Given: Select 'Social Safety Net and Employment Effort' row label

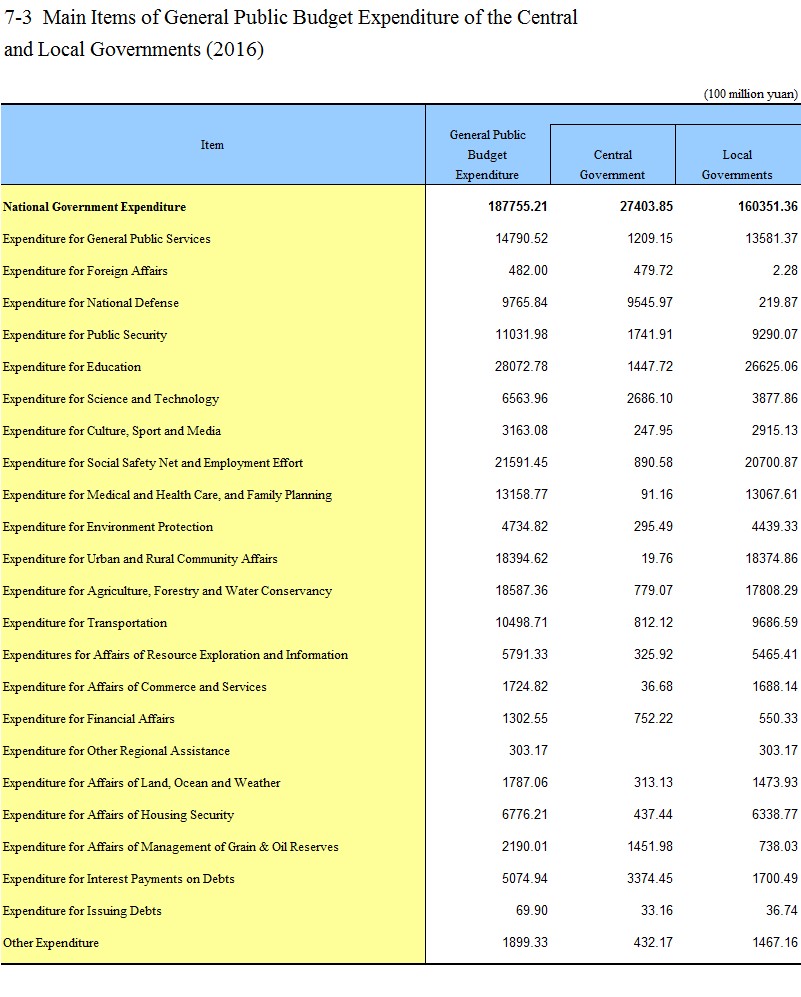Looking at the screenshot, I should tap(153, 463).
